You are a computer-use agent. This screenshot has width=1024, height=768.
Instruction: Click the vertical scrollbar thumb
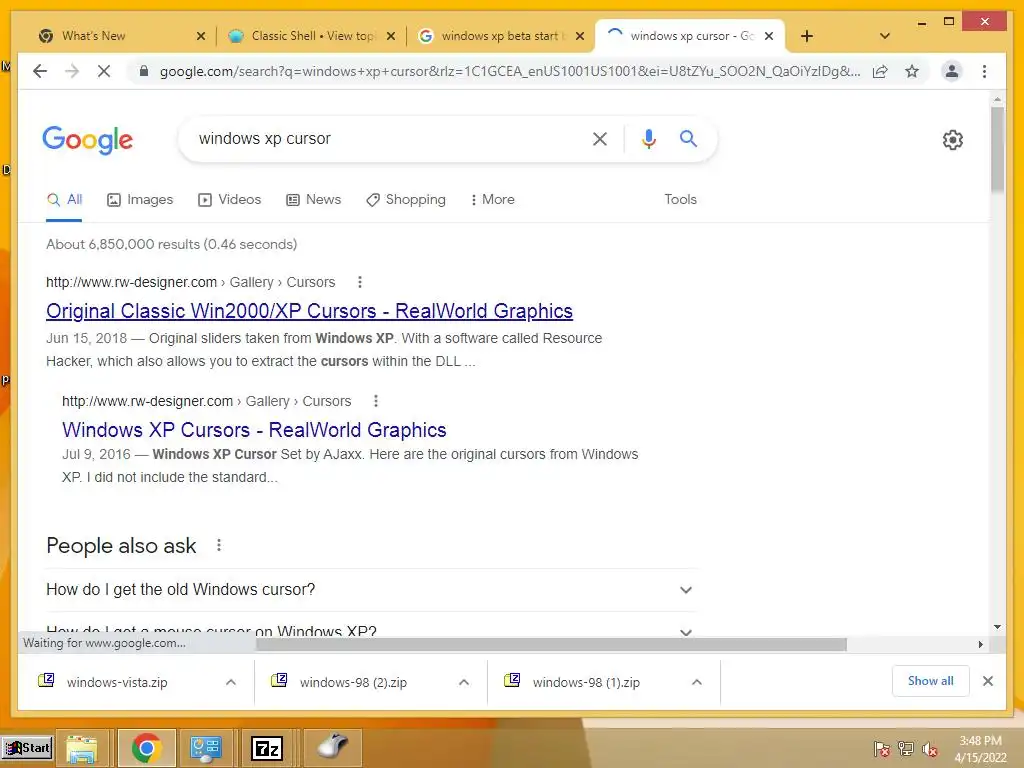(x=997, y=149)
